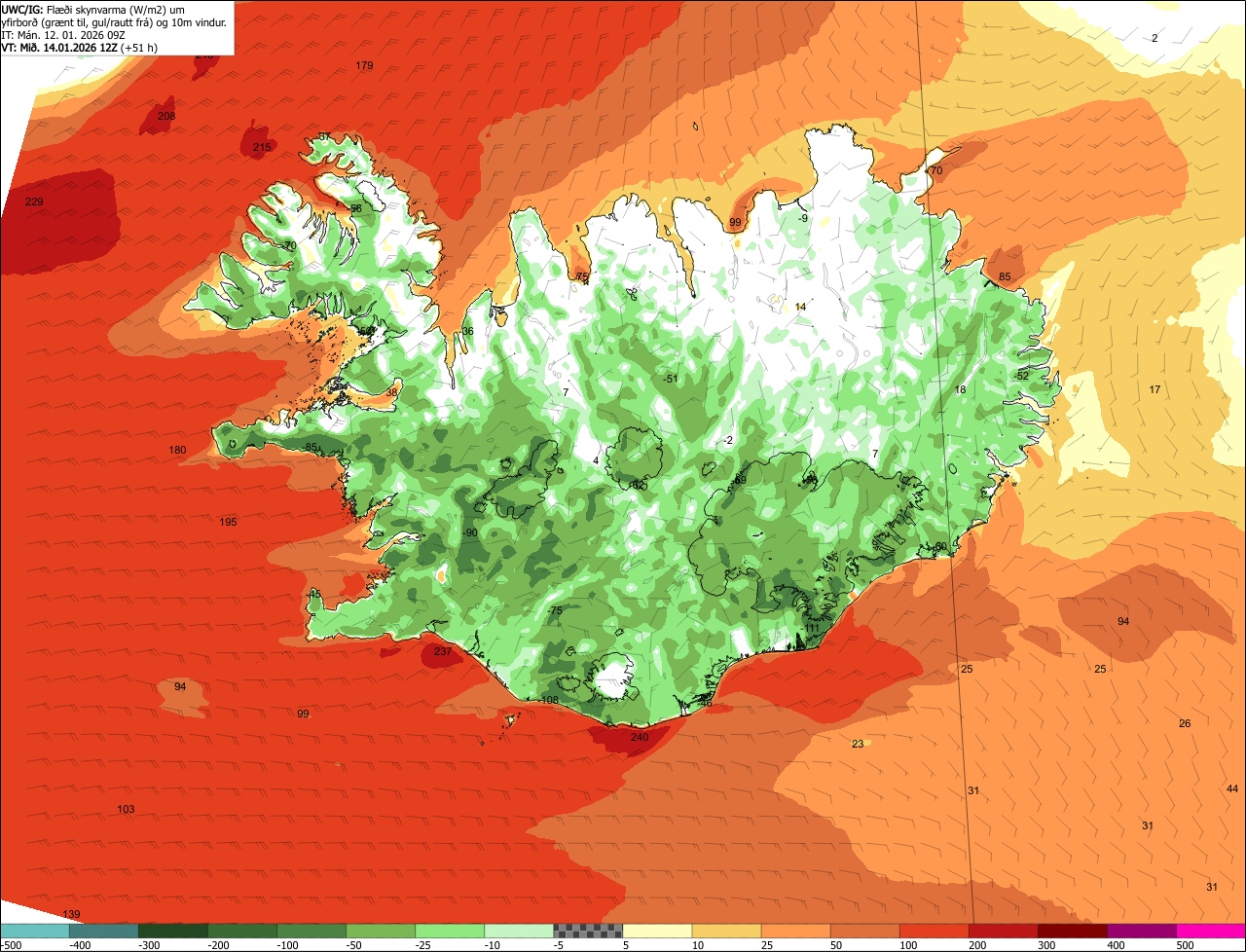The image size is (1246, 952).
Task: Click the map value "215"
Action: 262,148
